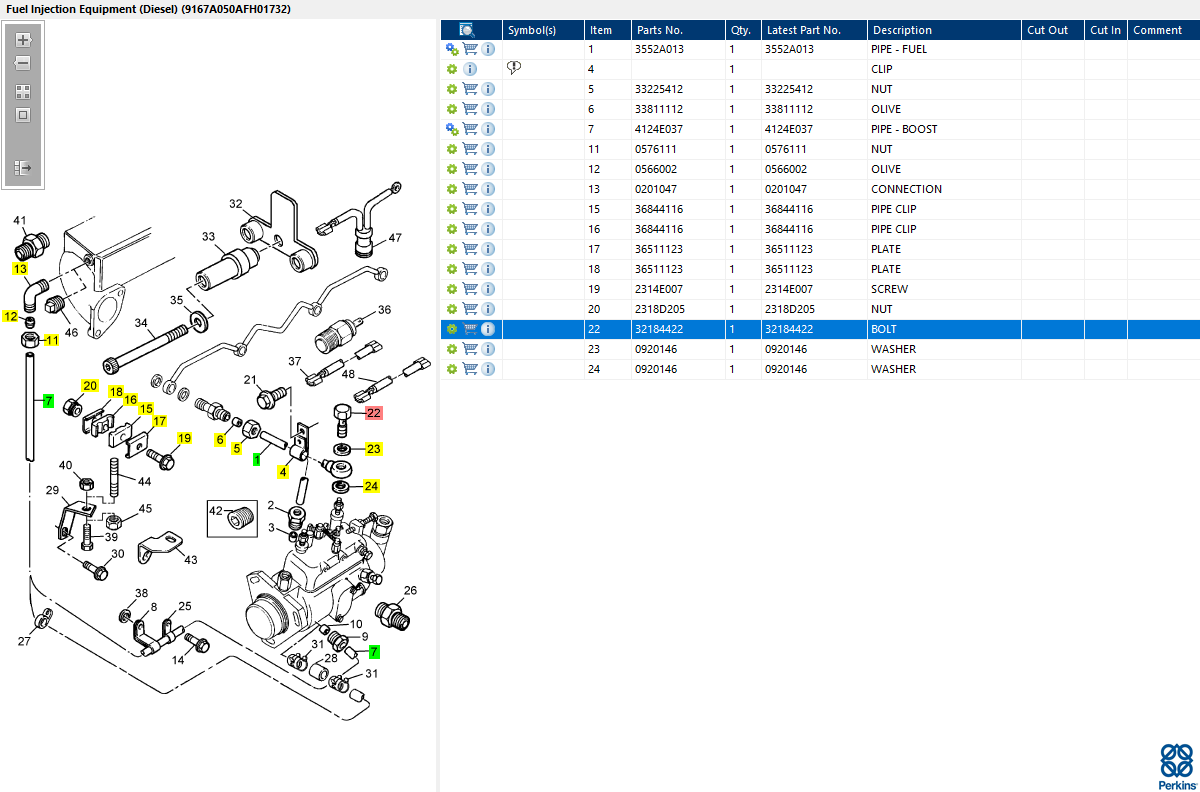Sort by the Item column header
The image size is (1200, 792).
[607, 30]
